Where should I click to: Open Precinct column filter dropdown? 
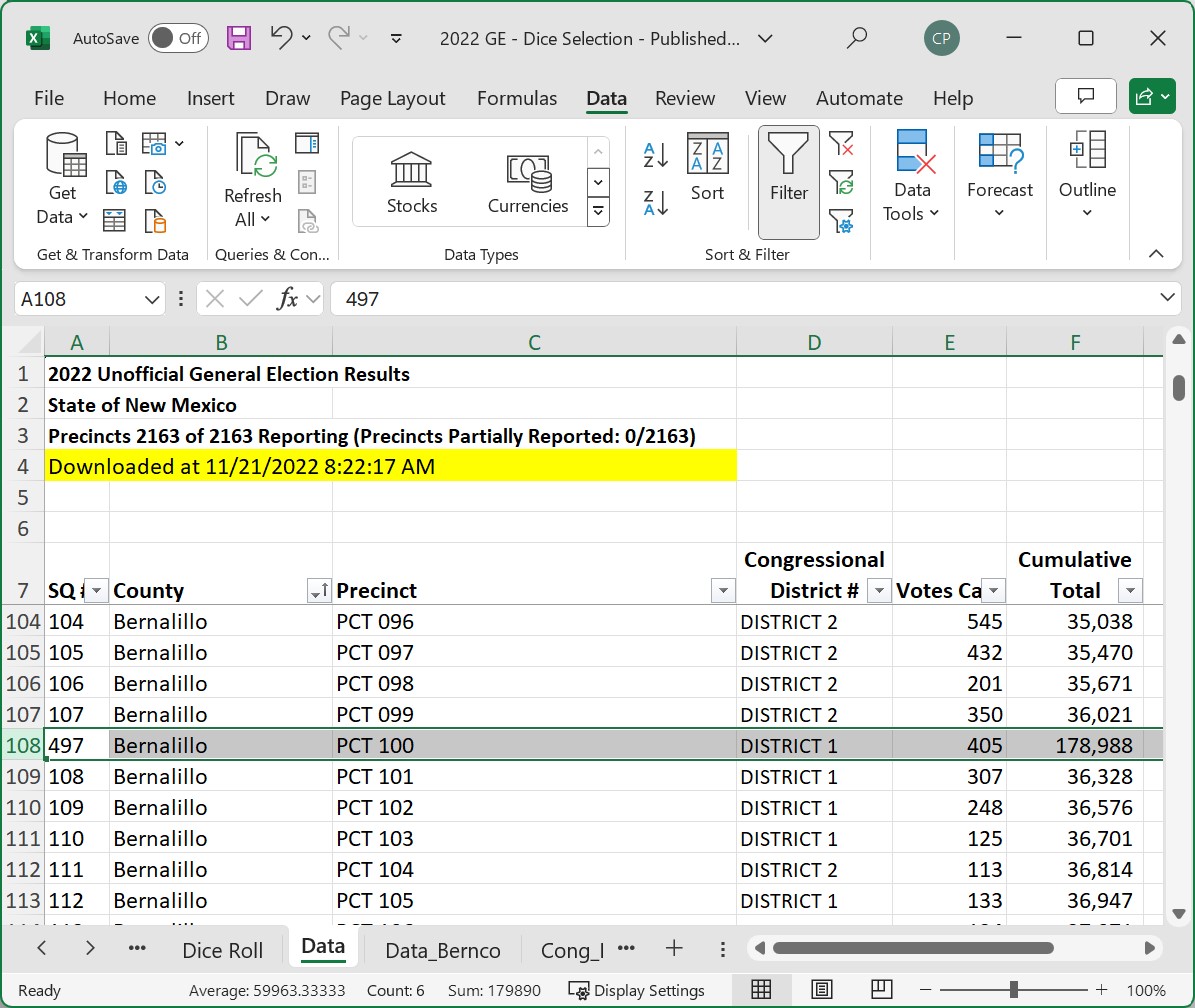coord(722,590)
